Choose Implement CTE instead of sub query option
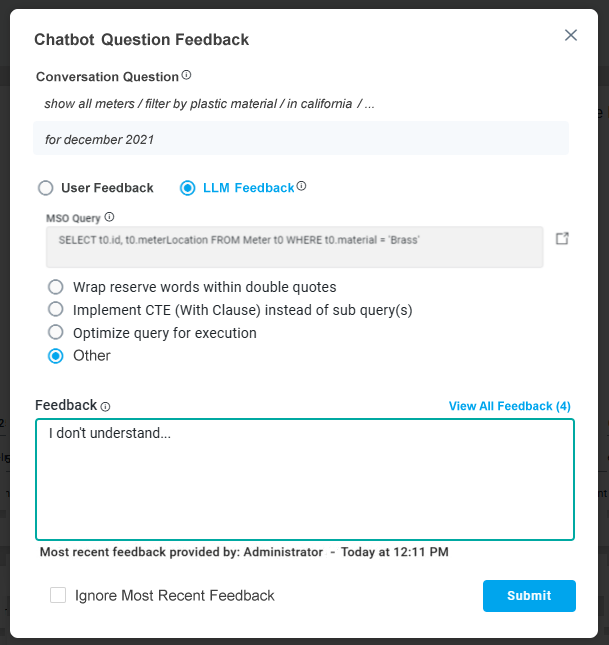 (x=56, y=310)
